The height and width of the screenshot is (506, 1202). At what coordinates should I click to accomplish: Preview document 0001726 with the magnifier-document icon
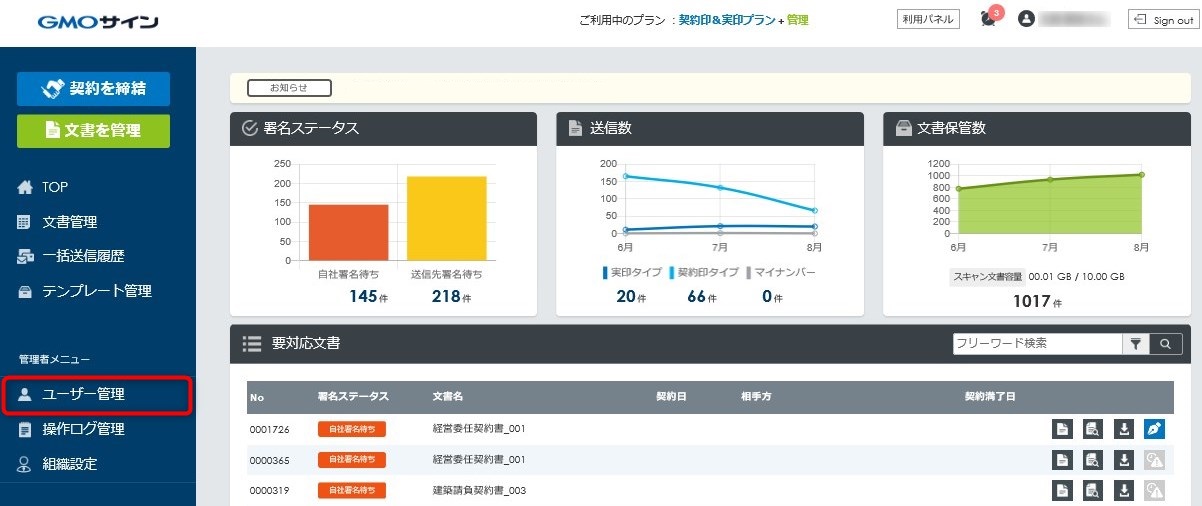coord(1094,429)
